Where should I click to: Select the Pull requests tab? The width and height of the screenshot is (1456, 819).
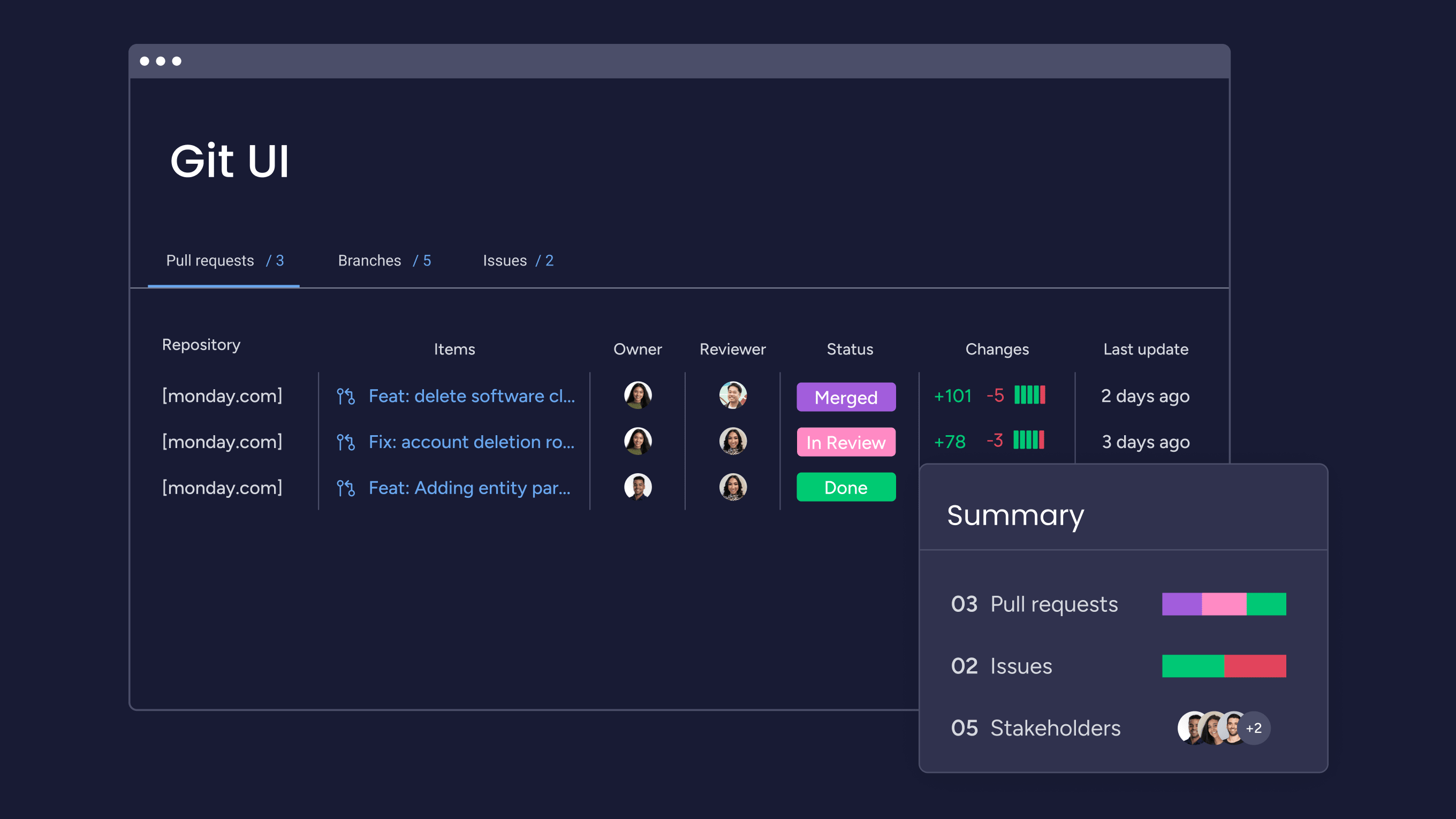point(224,261)
